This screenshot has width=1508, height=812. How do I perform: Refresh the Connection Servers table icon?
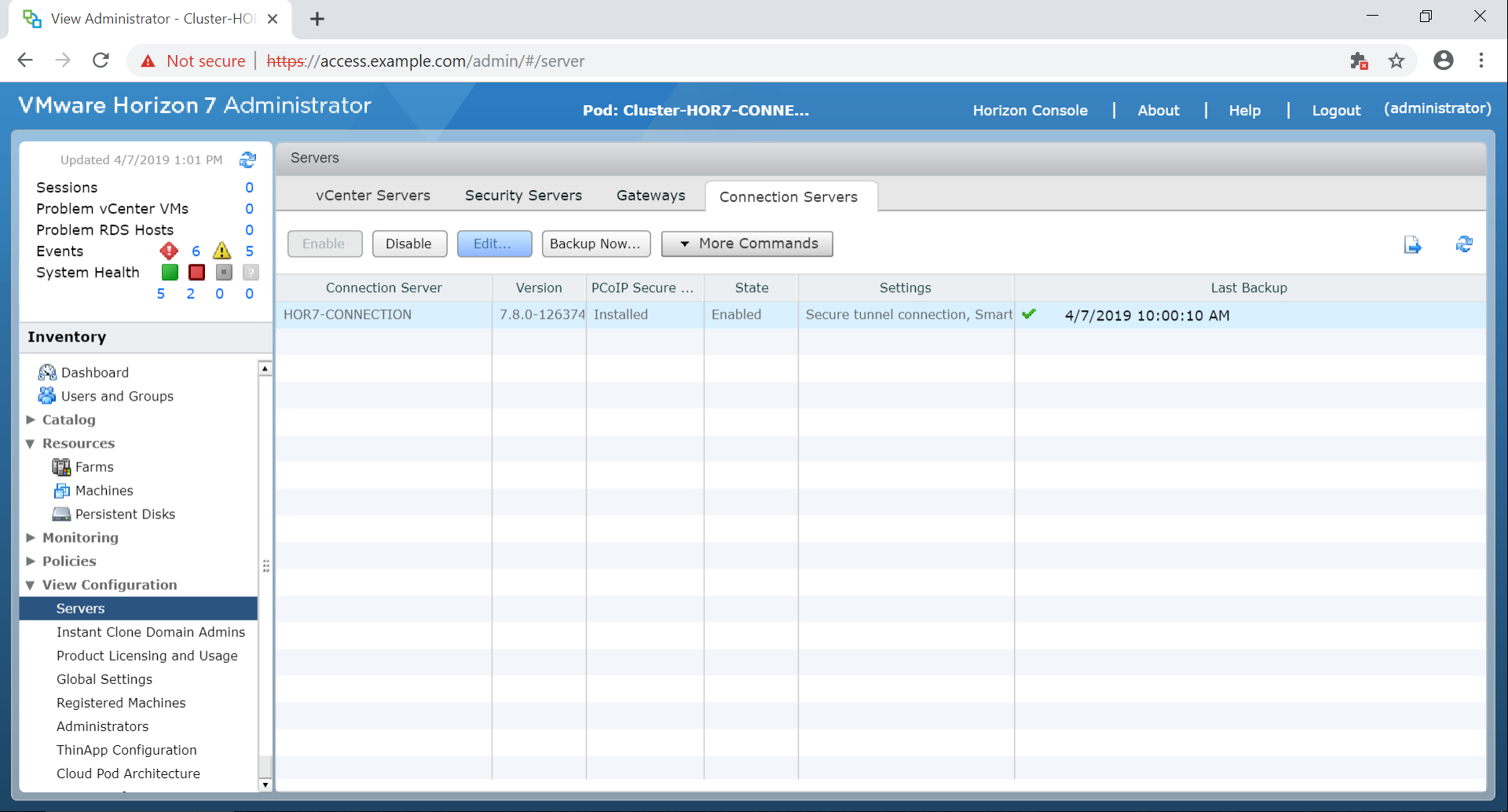pyautogui.click(x=1464, y=244)
